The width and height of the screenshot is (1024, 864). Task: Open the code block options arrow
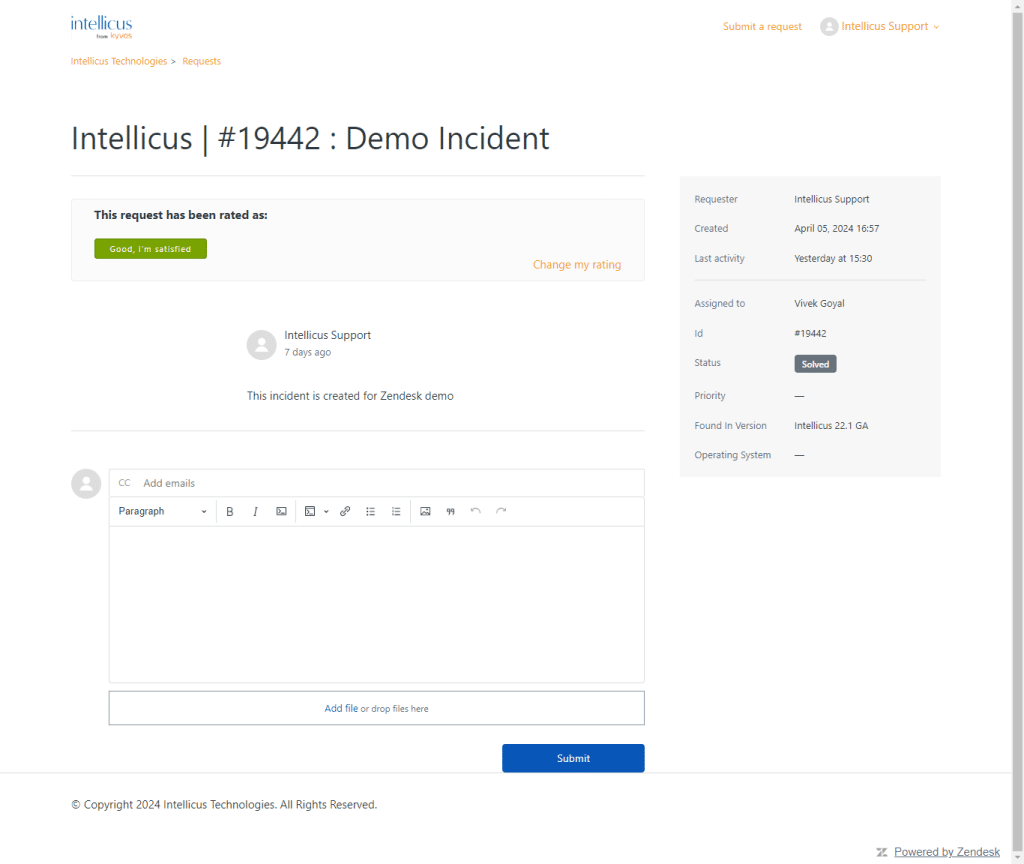(x=326, y=511)
